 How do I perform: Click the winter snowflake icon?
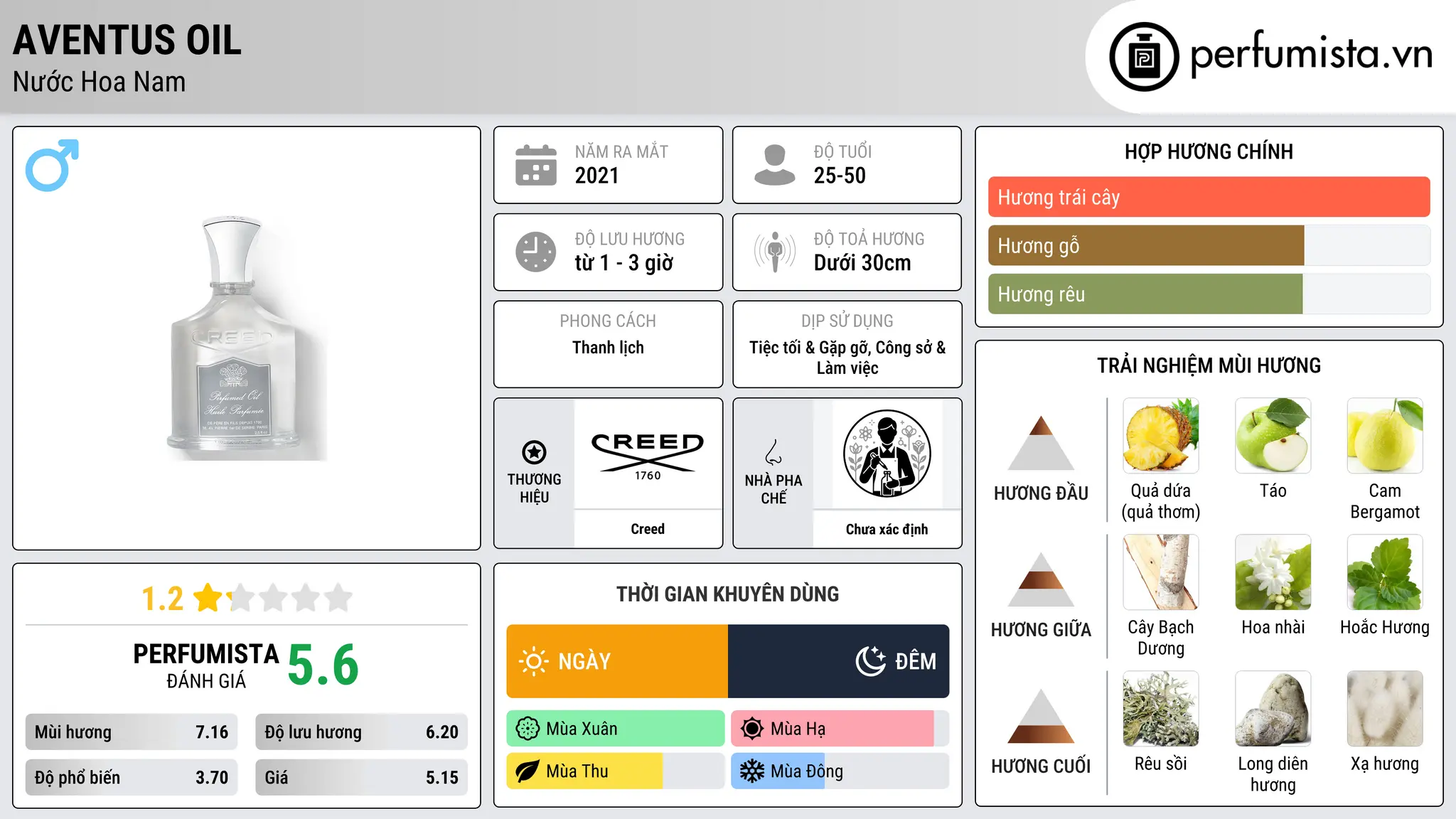[751, 771]
